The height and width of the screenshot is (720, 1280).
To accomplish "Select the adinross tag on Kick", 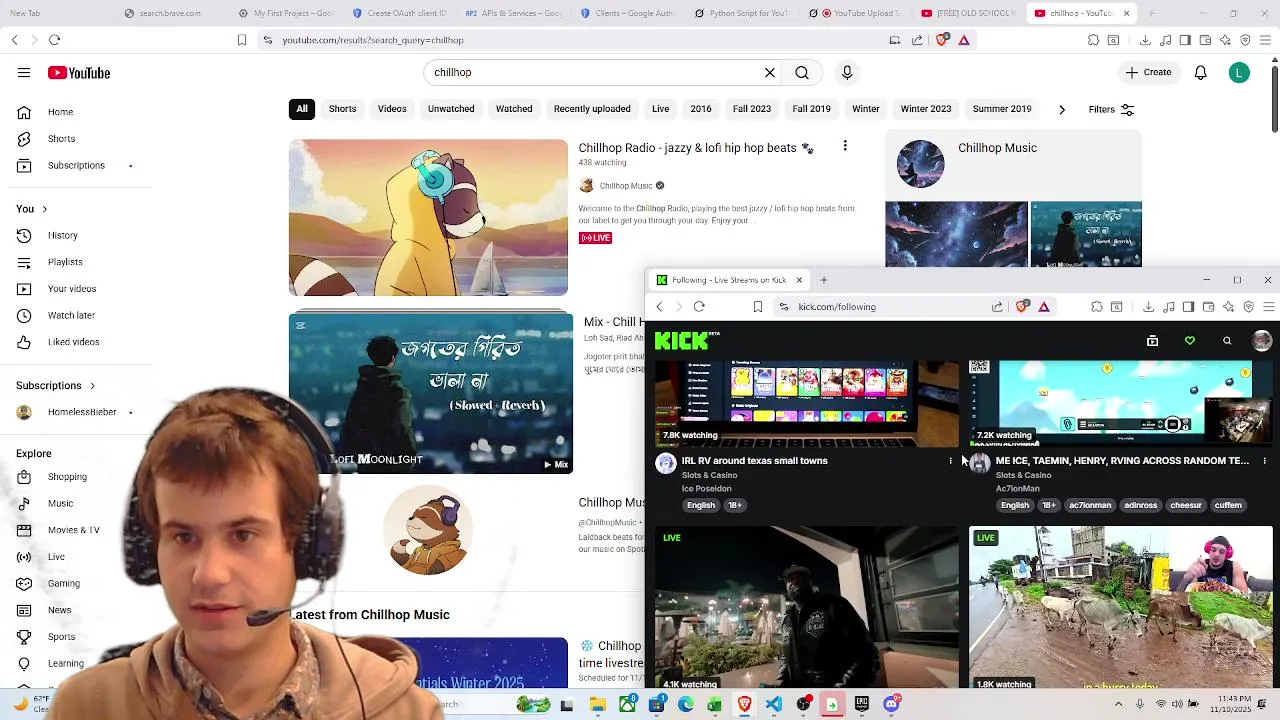I will pyautogui.click(x=1140, y=505).
